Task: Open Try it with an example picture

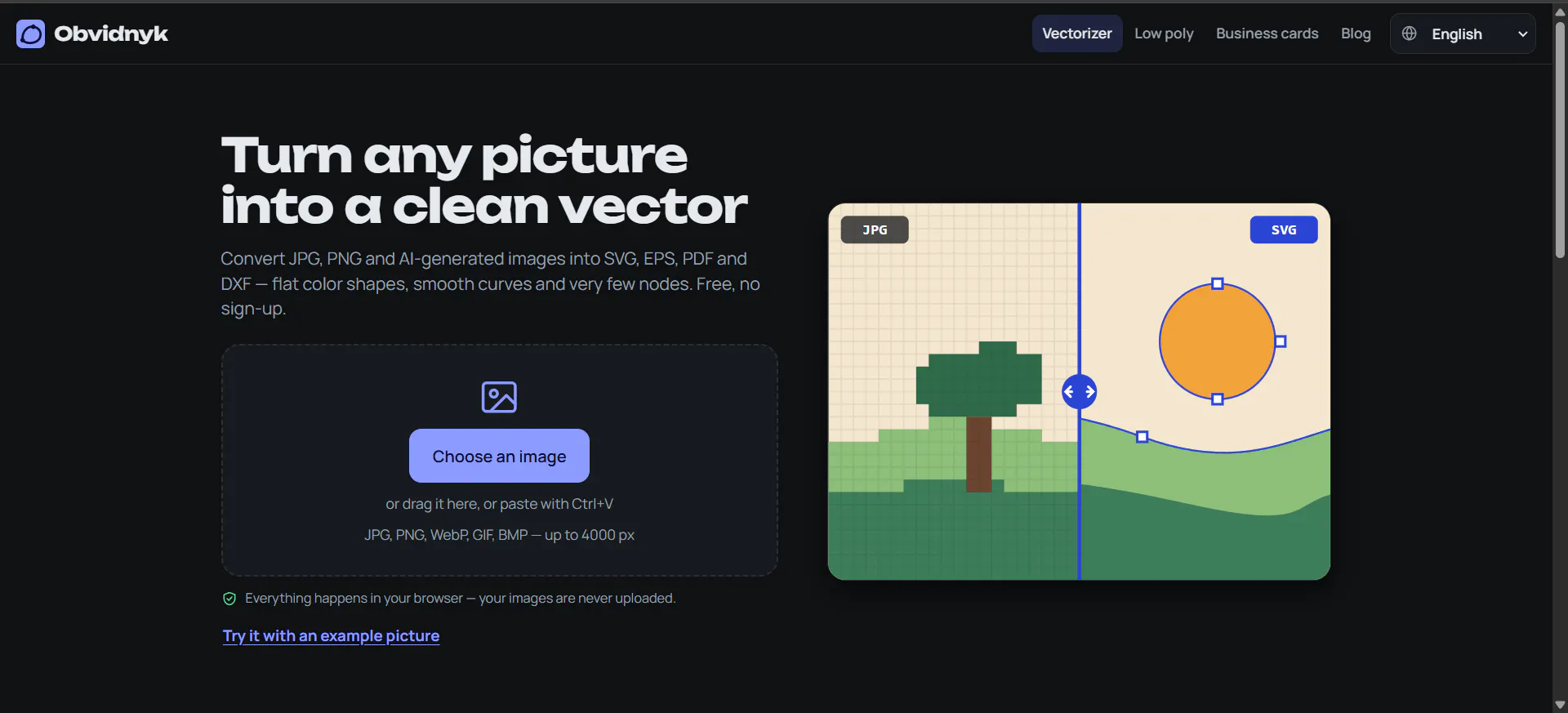Action: (x=331, y=635)
